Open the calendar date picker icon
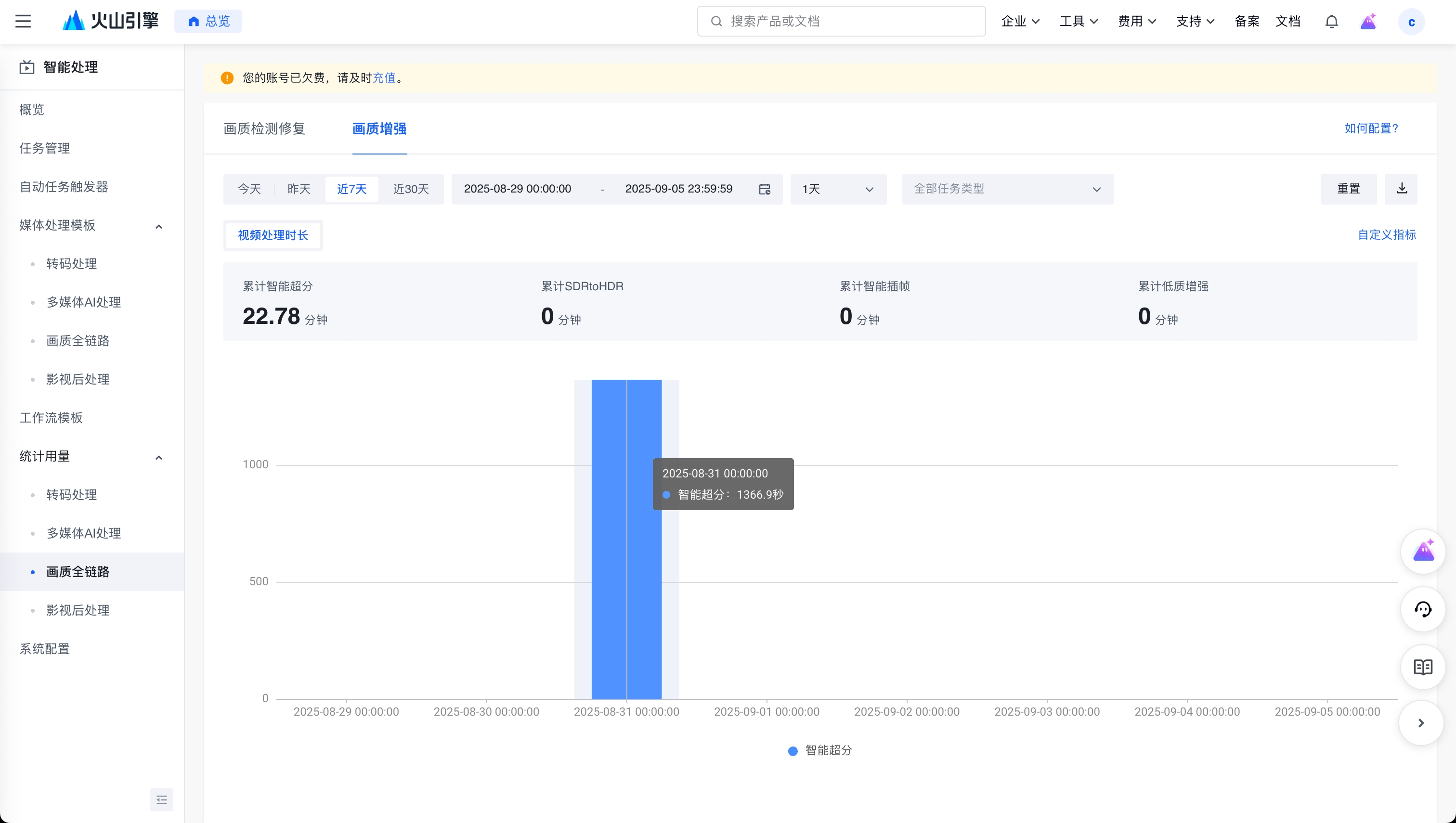 pyautogui.click(x=765, y=189)
